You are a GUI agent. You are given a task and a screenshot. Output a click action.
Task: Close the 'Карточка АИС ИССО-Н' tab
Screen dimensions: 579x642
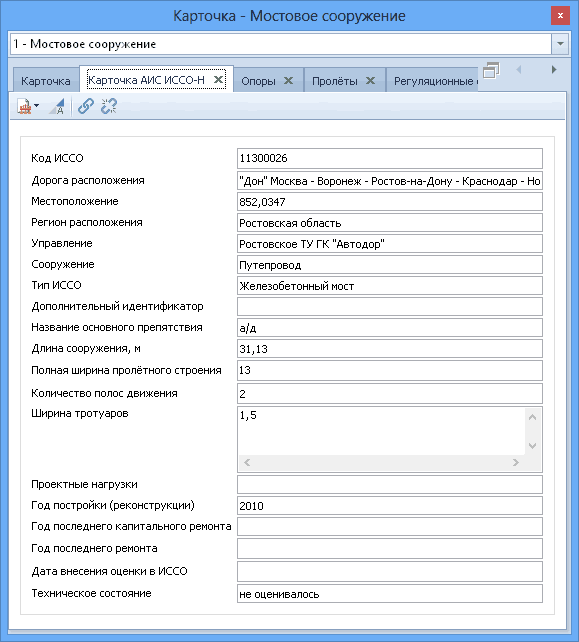(219, 79)
